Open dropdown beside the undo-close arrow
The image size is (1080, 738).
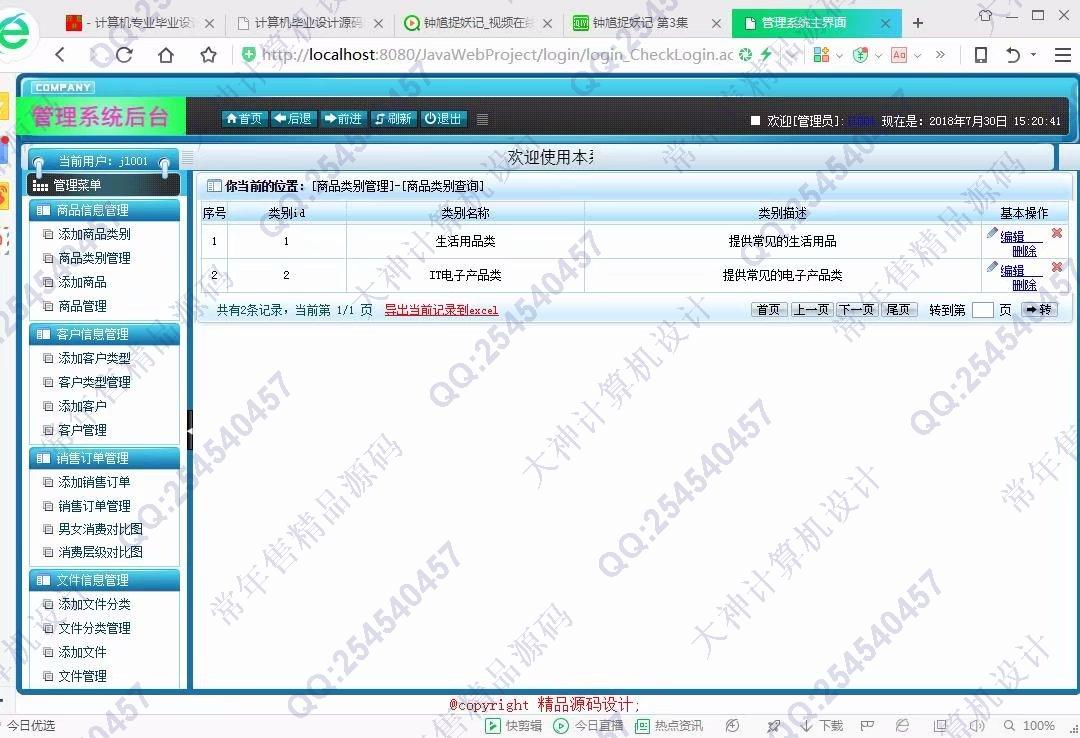point(1033,54)
